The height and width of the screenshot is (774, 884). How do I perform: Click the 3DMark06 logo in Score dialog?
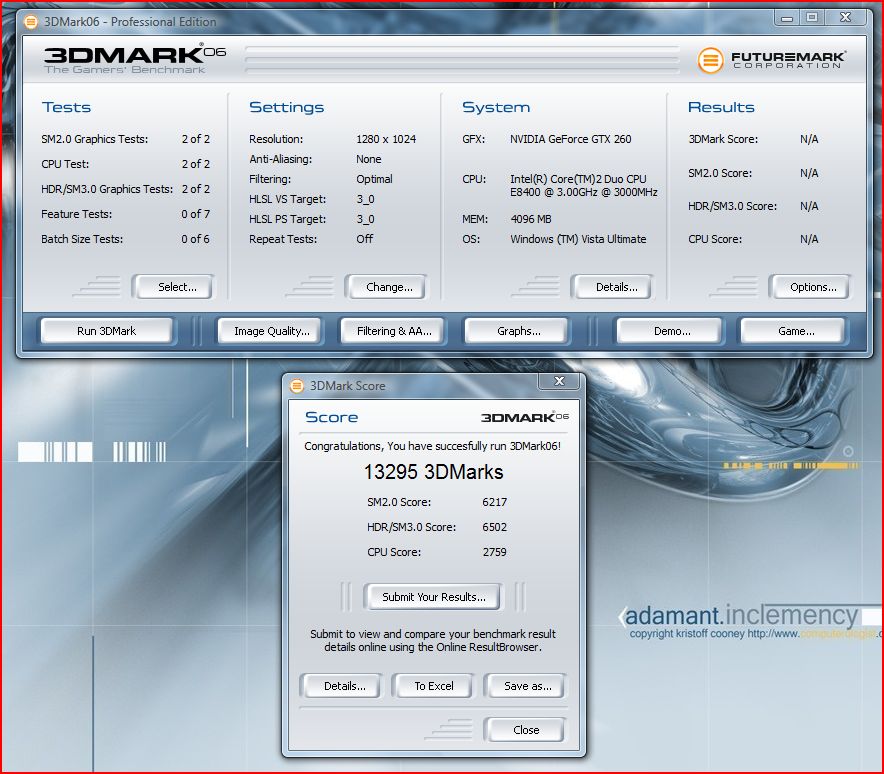click(x=525, y=417)
